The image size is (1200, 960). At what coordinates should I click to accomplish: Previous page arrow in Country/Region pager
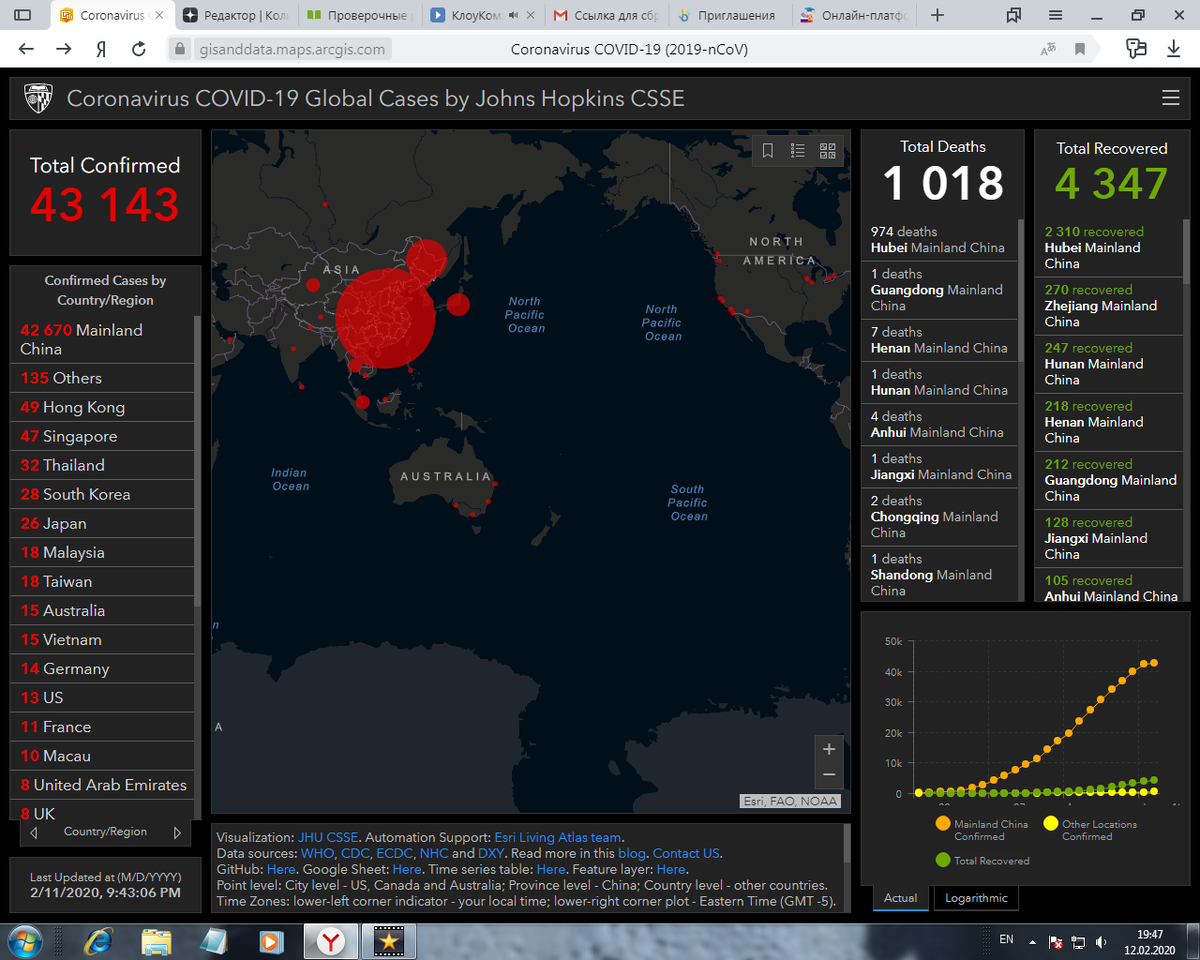point(34,832)
